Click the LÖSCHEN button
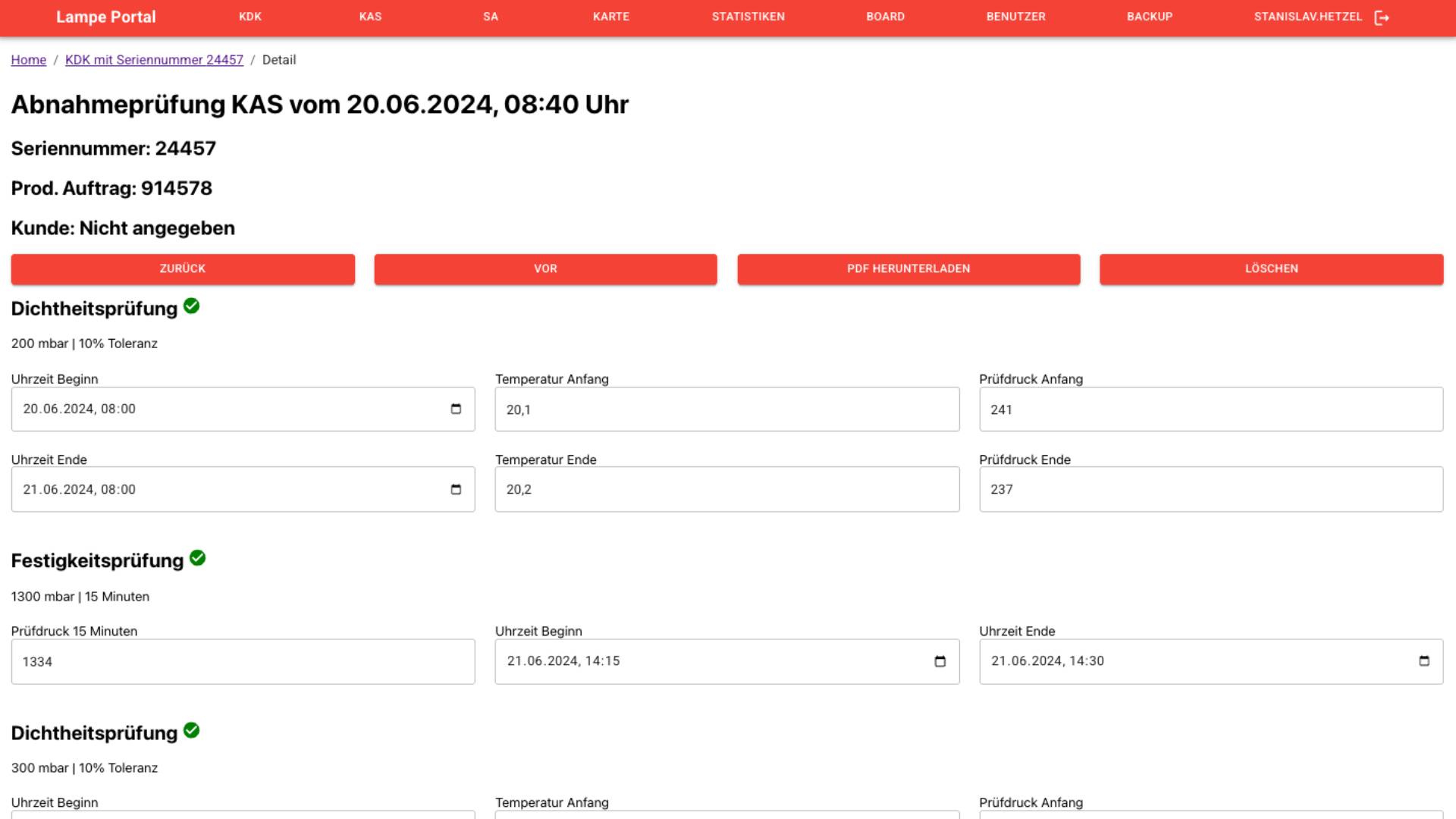 coord(1270,268)
